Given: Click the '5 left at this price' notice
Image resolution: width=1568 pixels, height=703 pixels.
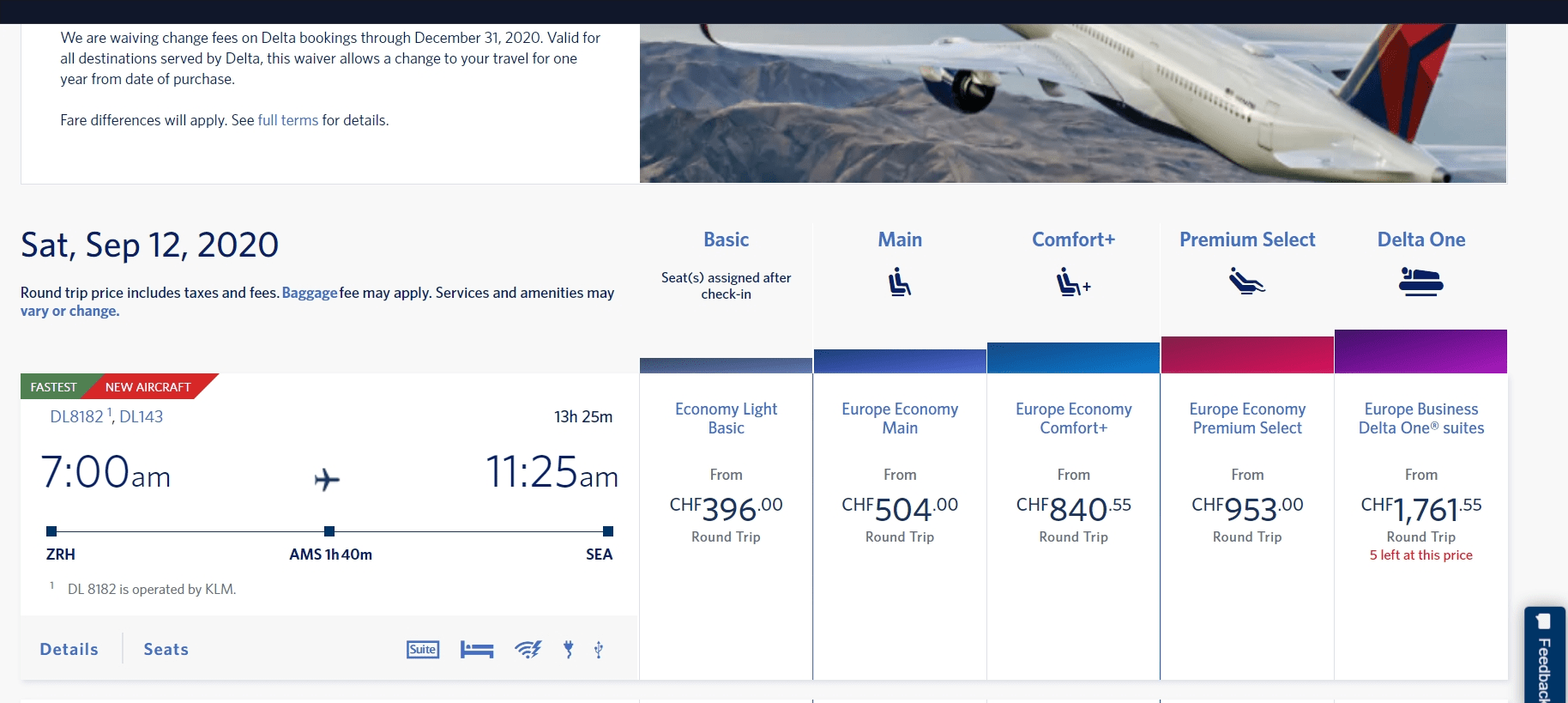Looking at the screenshot, I should [x=1421, y=555].
